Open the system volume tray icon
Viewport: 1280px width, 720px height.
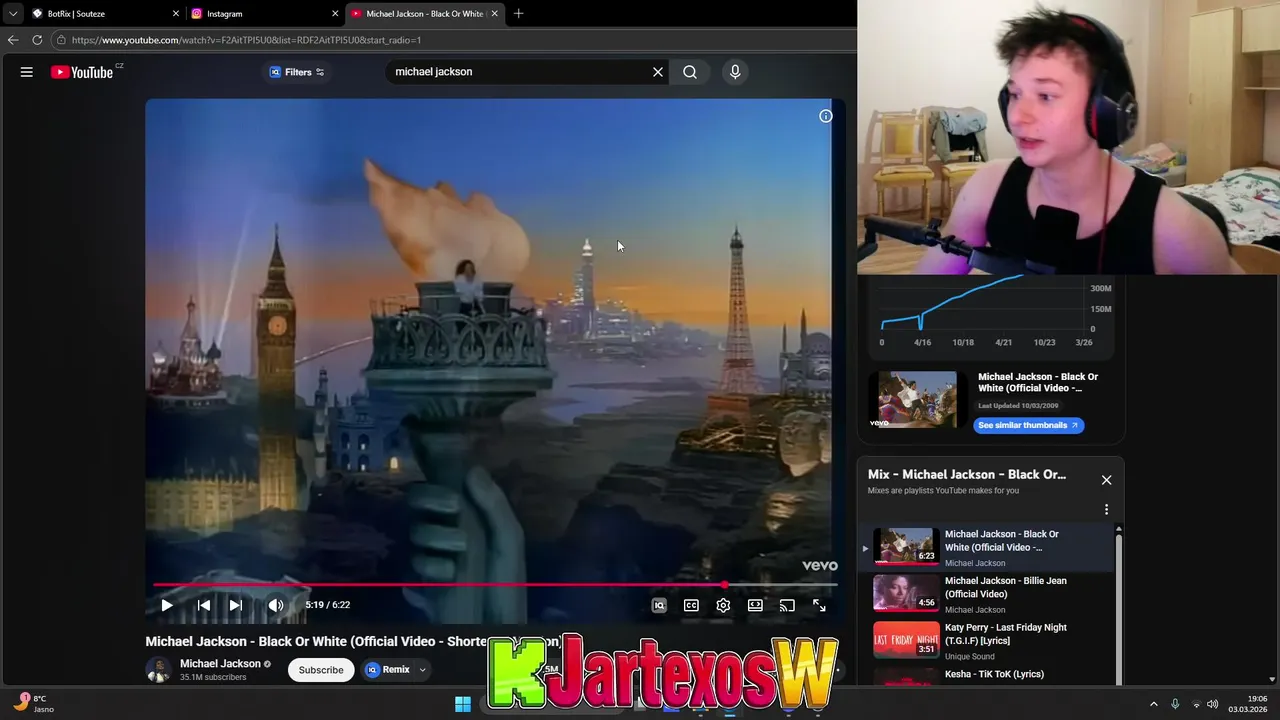coord(1213,704)
